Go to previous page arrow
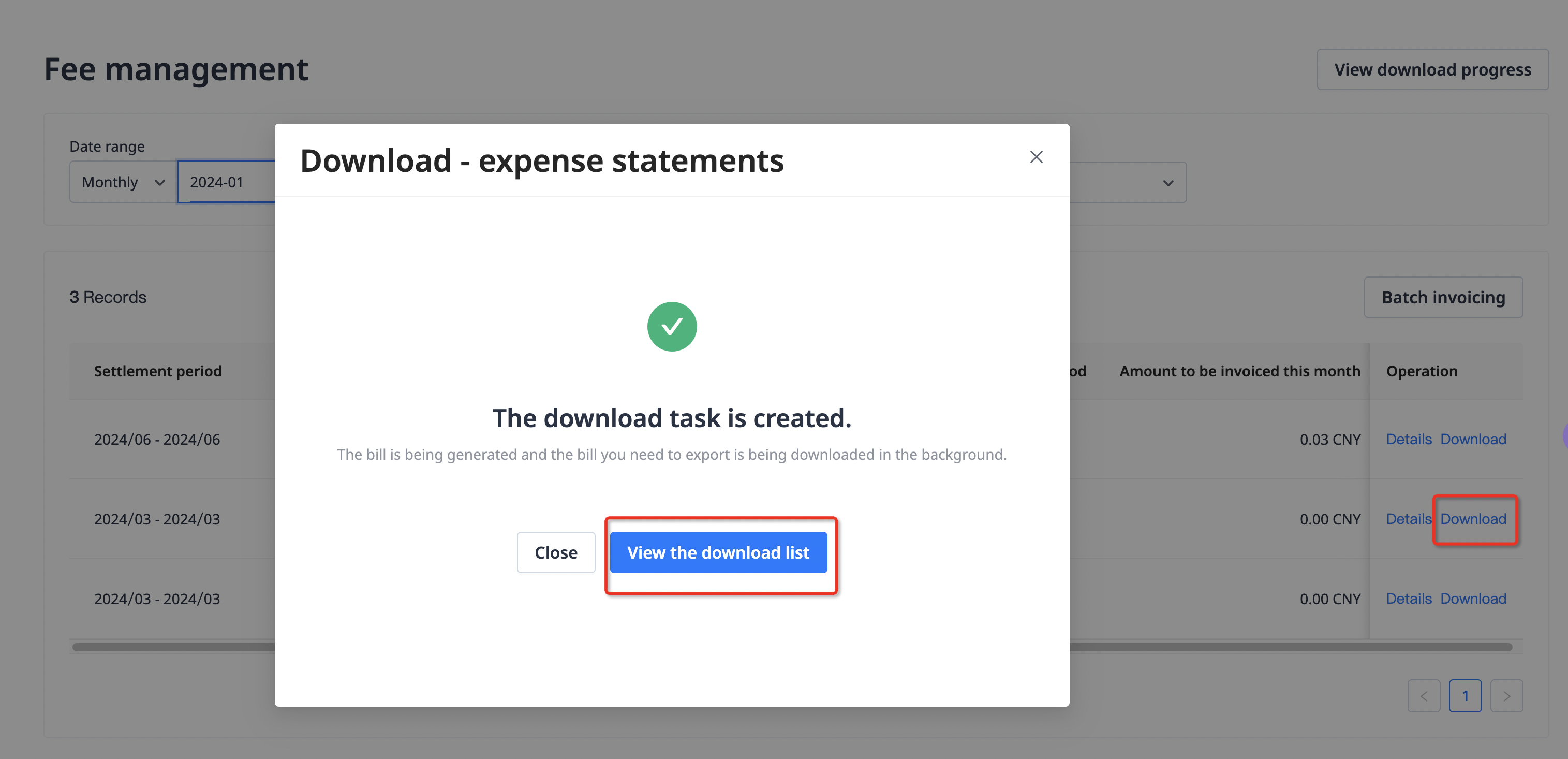 tap(1423, 696)
